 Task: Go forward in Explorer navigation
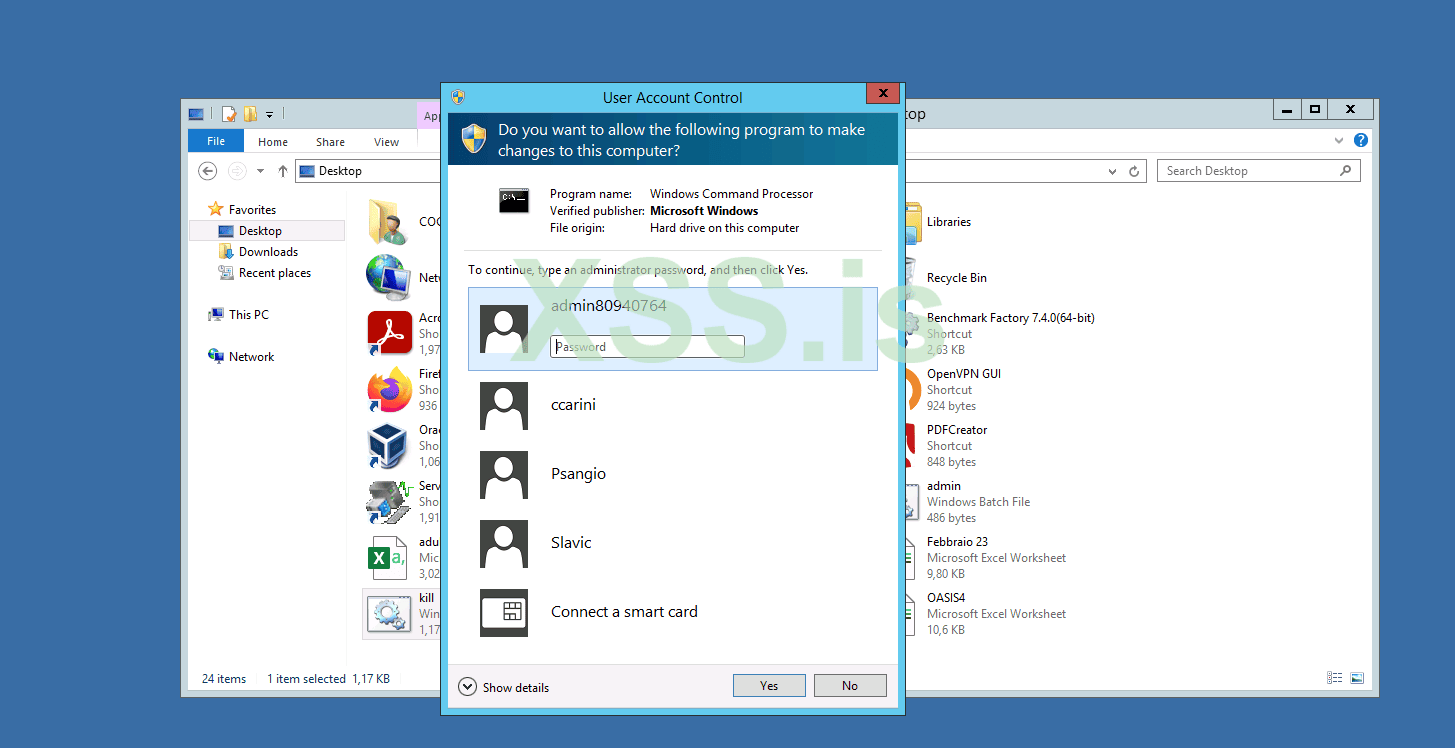click(237, 171)
